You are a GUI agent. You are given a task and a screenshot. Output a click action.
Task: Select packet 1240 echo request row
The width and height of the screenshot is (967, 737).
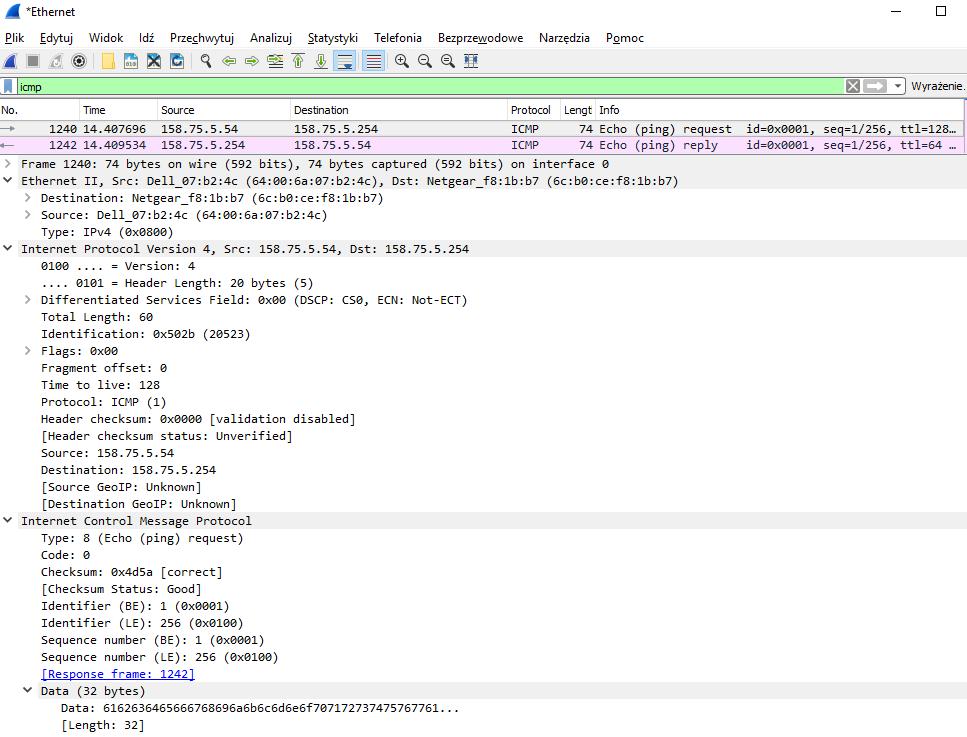point(482,129)
